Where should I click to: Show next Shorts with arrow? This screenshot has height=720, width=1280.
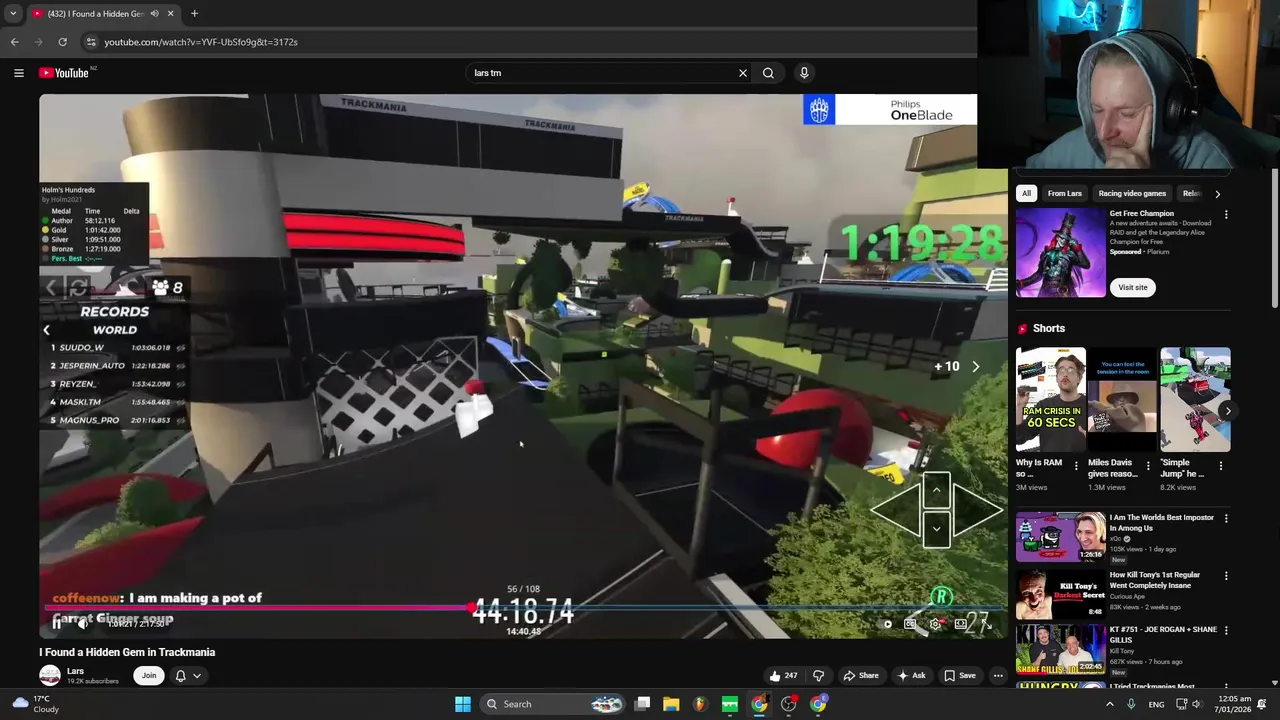(x=1227, y=410)
